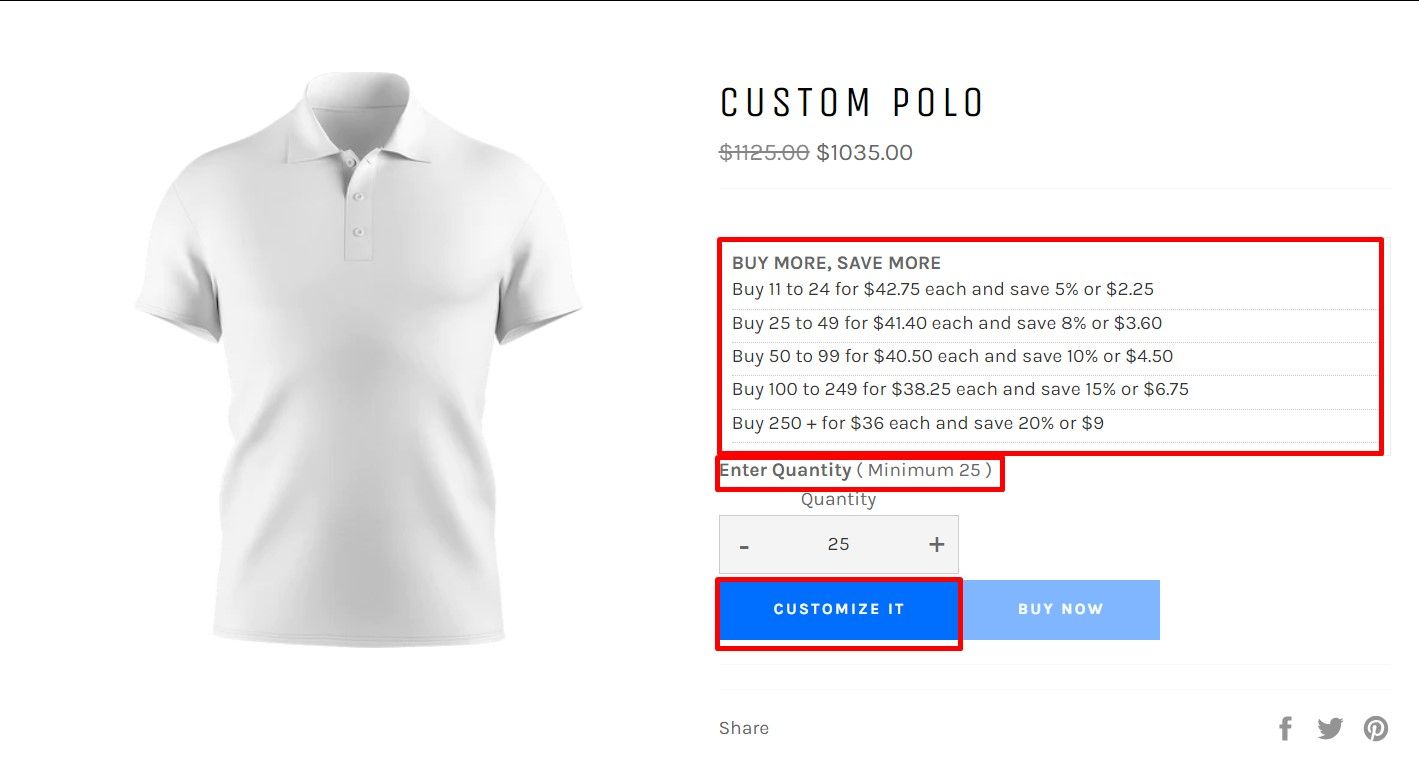Click the Buy Now button
This screenshot has height=765, width=1419.
(1060, 609)
